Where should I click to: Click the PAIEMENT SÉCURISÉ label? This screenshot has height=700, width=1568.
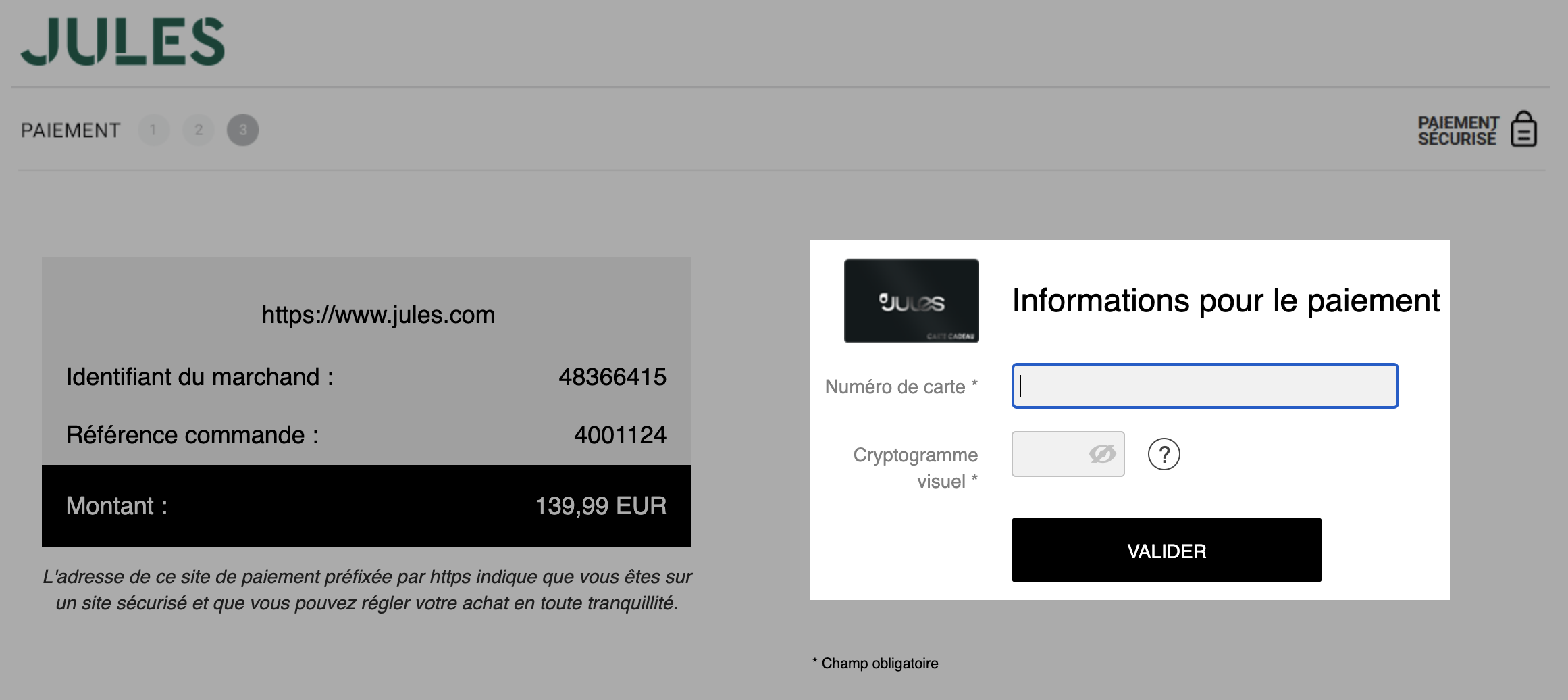(1457, 130)
